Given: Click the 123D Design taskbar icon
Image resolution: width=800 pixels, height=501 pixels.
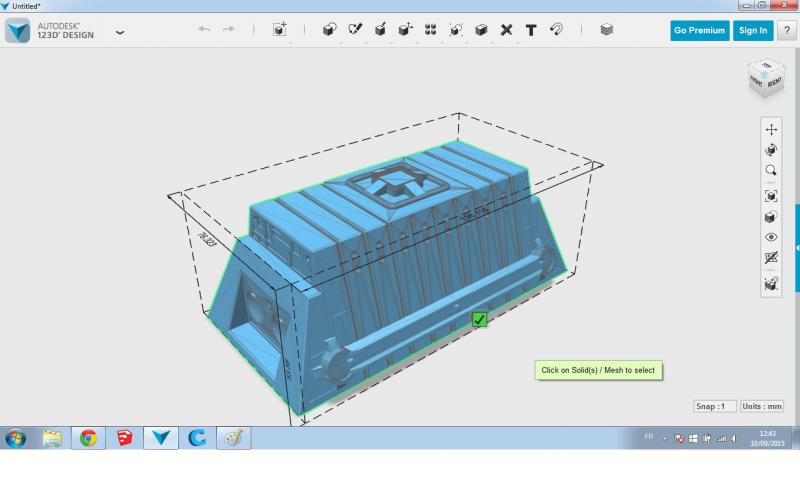Looking at the screenshot, I should 161,438.
